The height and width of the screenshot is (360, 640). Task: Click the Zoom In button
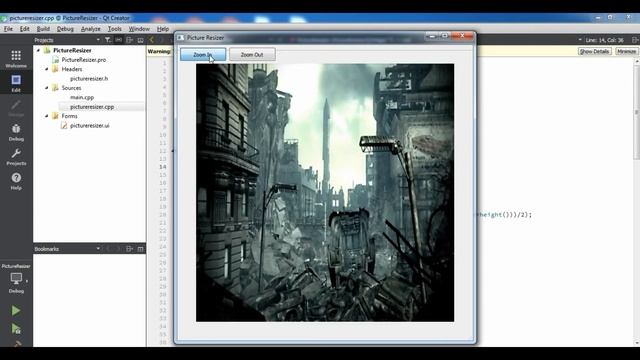click(x=203, y=54)
